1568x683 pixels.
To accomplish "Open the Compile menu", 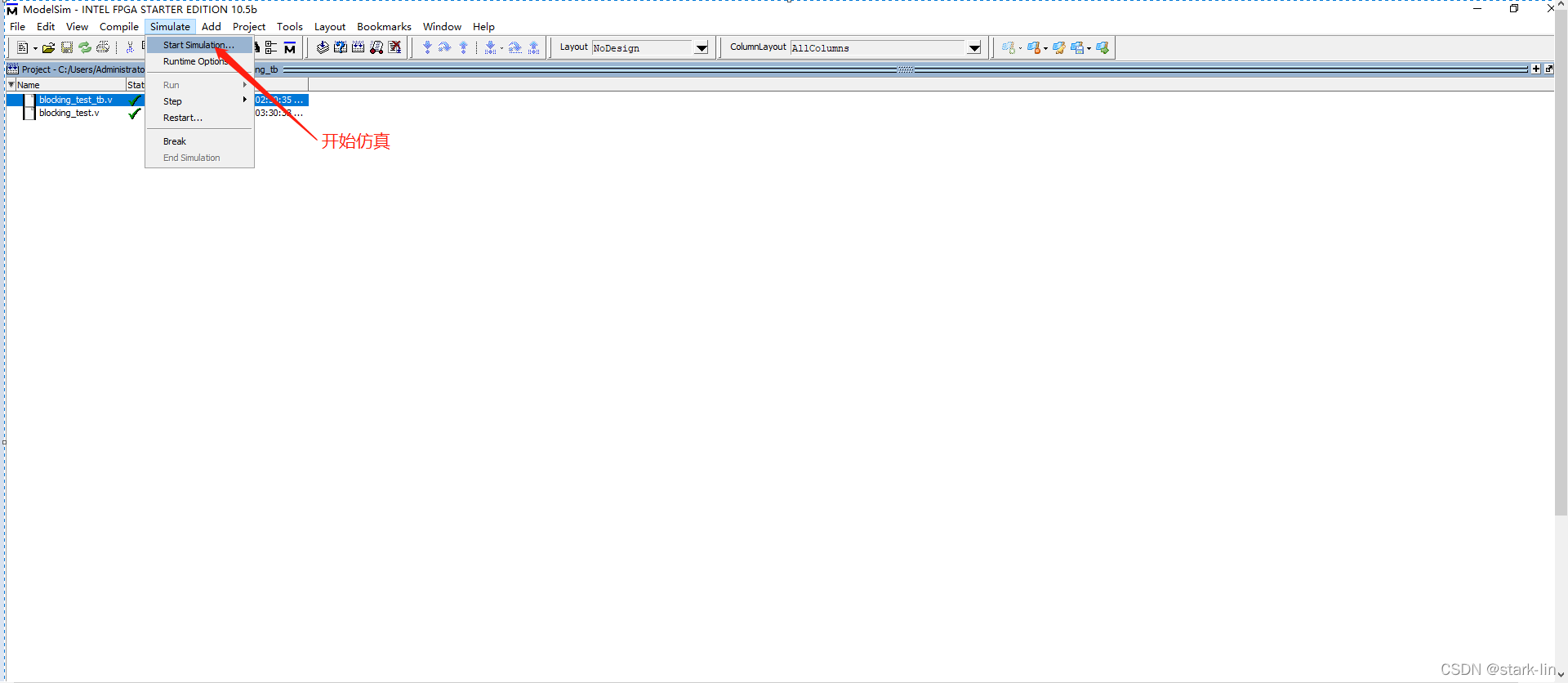I will pos(119,27).
